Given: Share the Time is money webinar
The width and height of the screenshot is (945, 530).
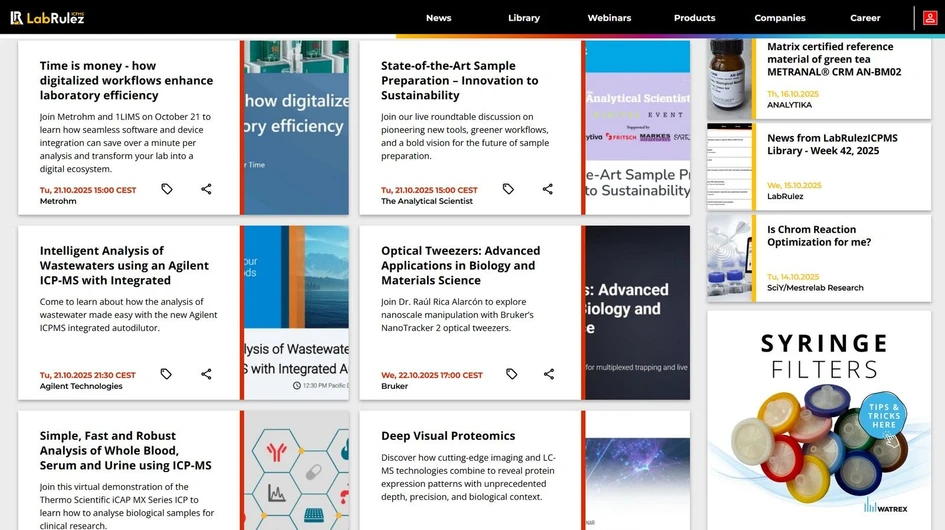Looking at the screenshot, I should click(206, 189).
